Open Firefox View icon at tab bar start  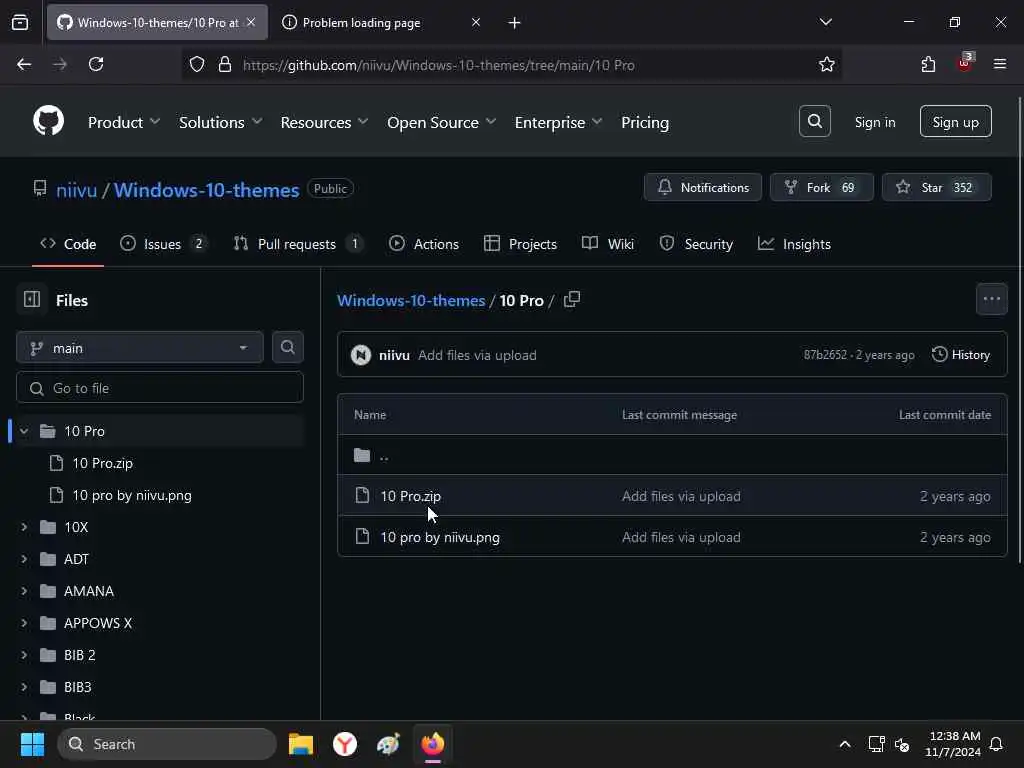[20, 23]
